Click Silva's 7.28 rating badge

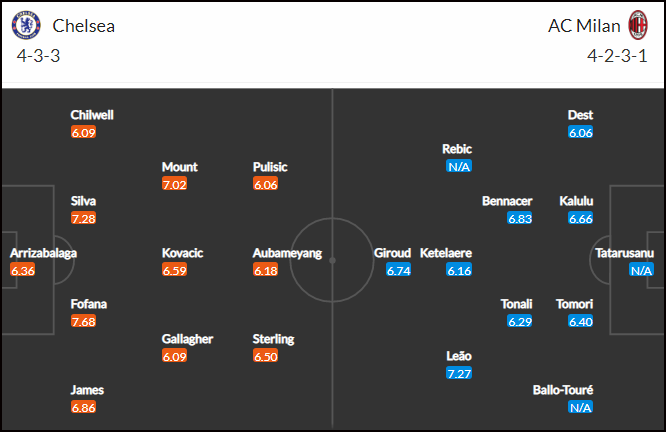pos(84,218)
